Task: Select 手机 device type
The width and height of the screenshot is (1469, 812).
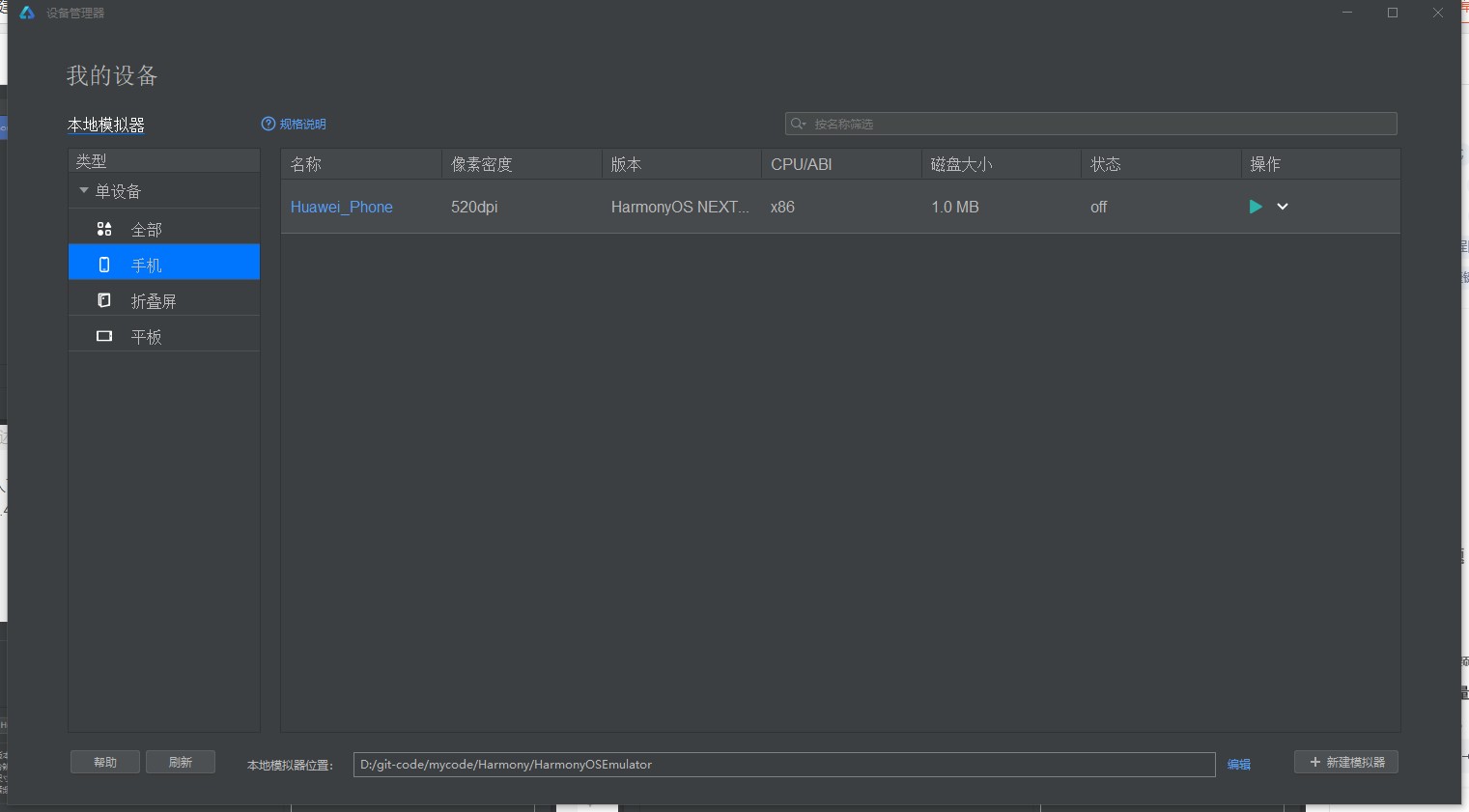Action: pyautogui.click(x=164, y=263)
